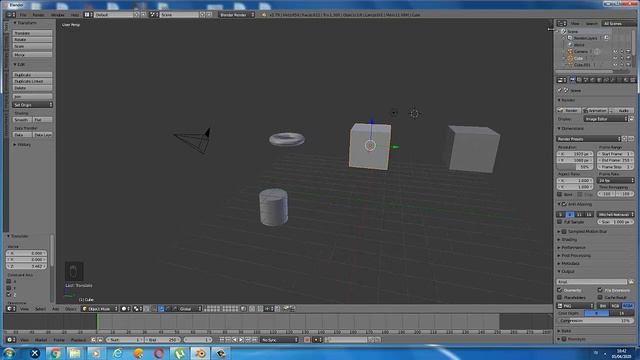Click the Animation render button
Viewport: 640px width, 360px height.
(595, 110)
